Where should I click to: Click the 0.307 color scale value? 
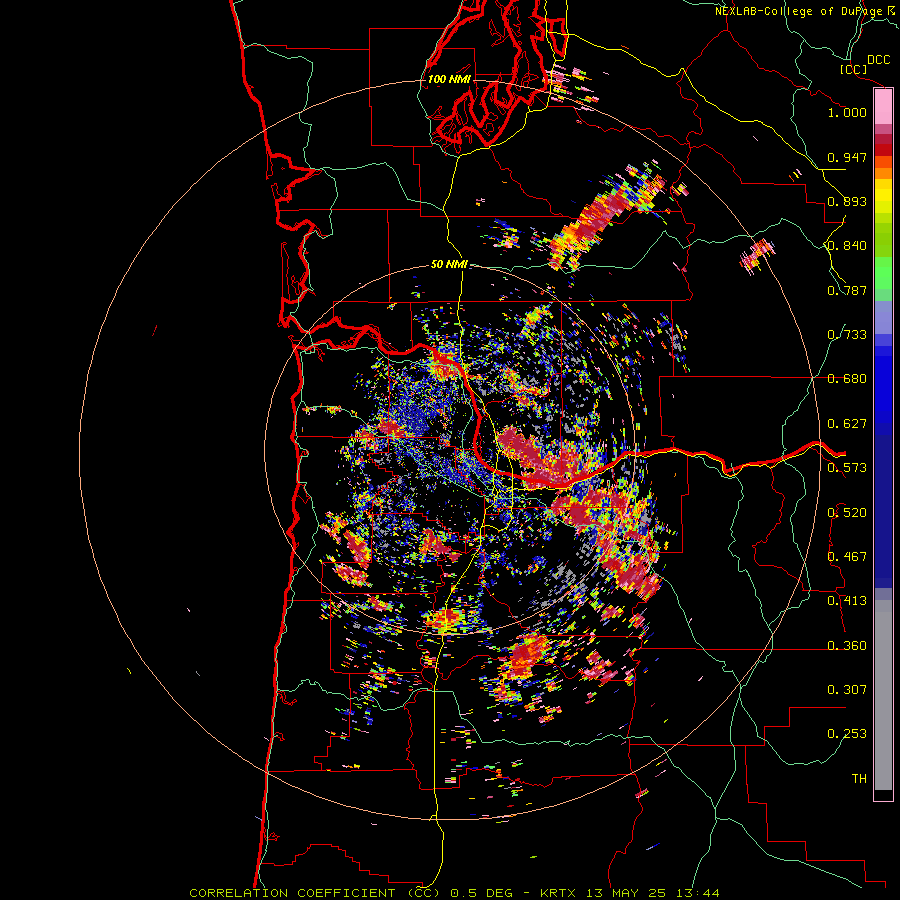pyautogui.click(x=847, y=689)
